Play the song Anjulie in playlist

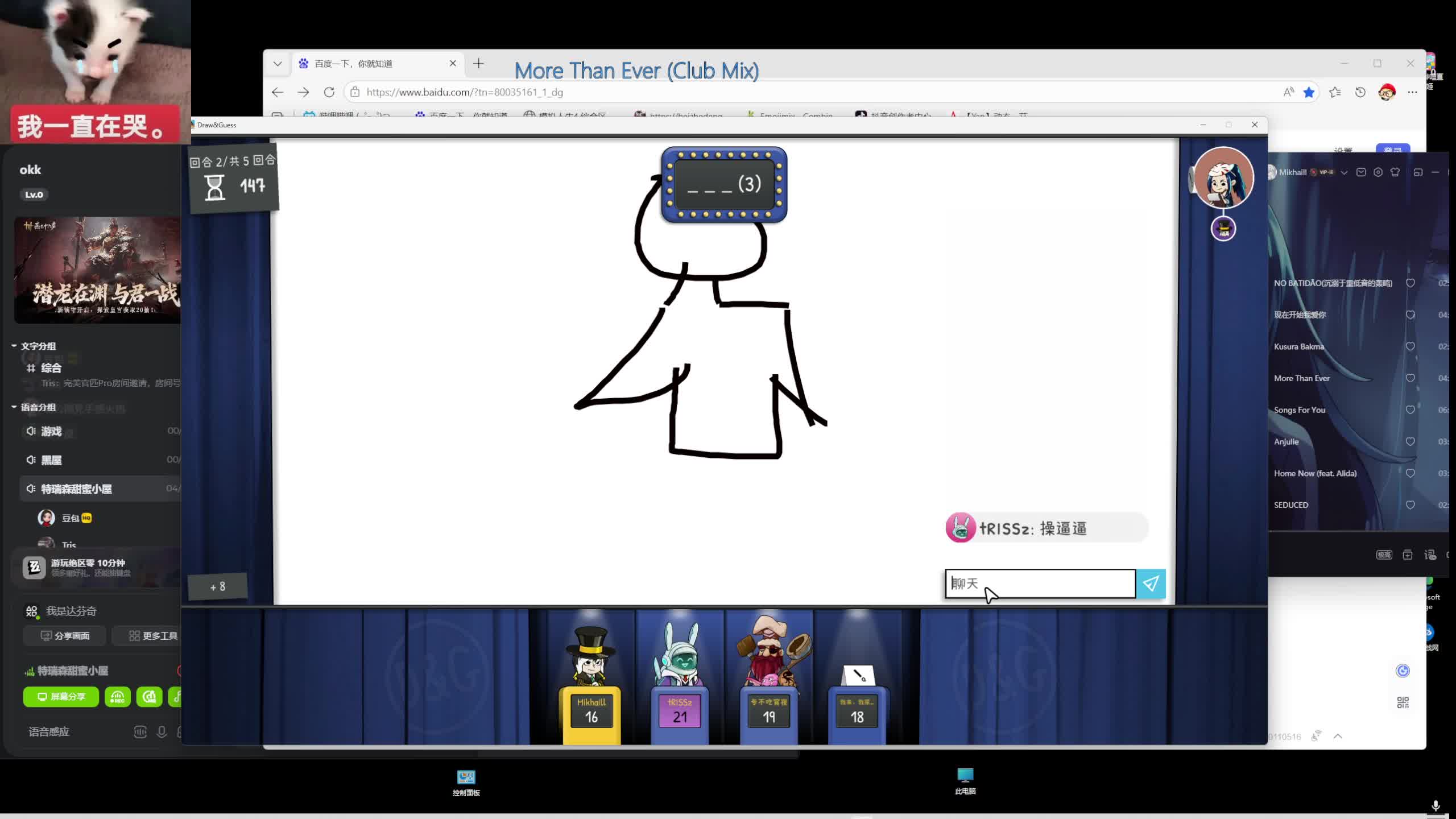1286,441
